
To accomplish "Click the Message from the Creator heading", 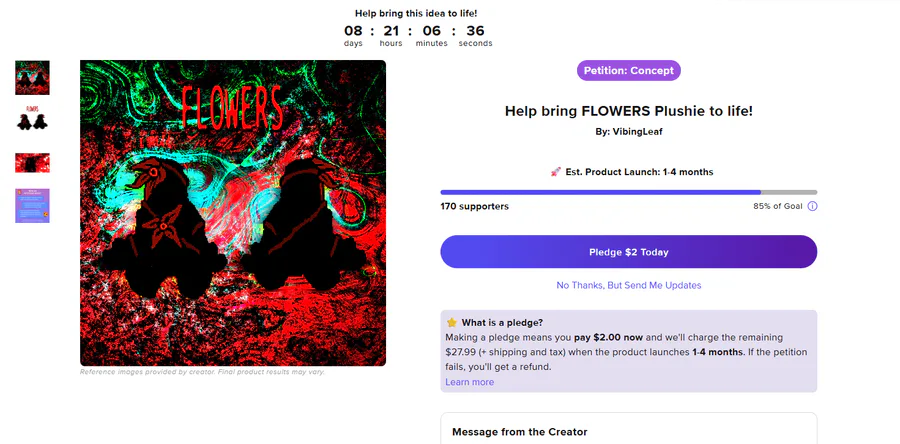I will [519, 432].
